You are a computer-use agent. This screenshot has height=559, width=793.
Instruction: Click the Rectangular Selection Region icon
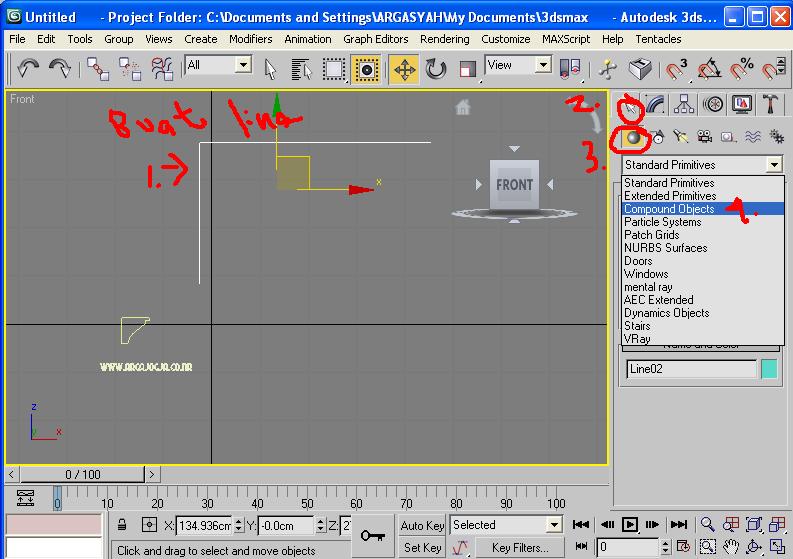coord(334,69)
